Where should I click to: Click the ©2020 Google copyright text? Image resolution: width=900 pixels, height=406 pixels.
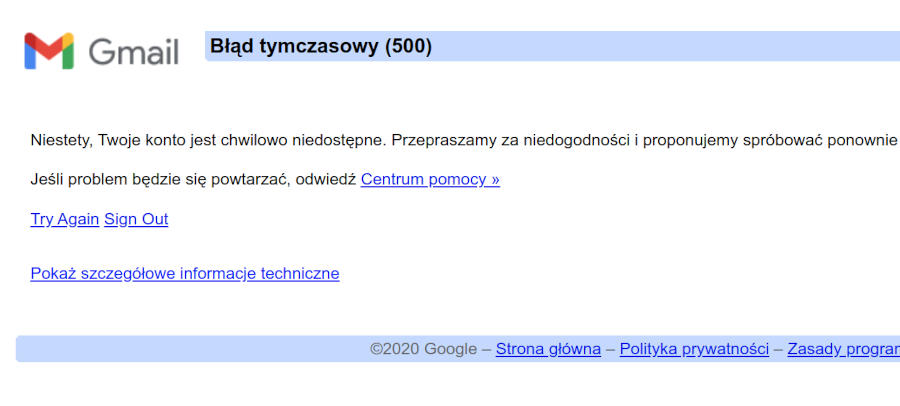[424, 349]
